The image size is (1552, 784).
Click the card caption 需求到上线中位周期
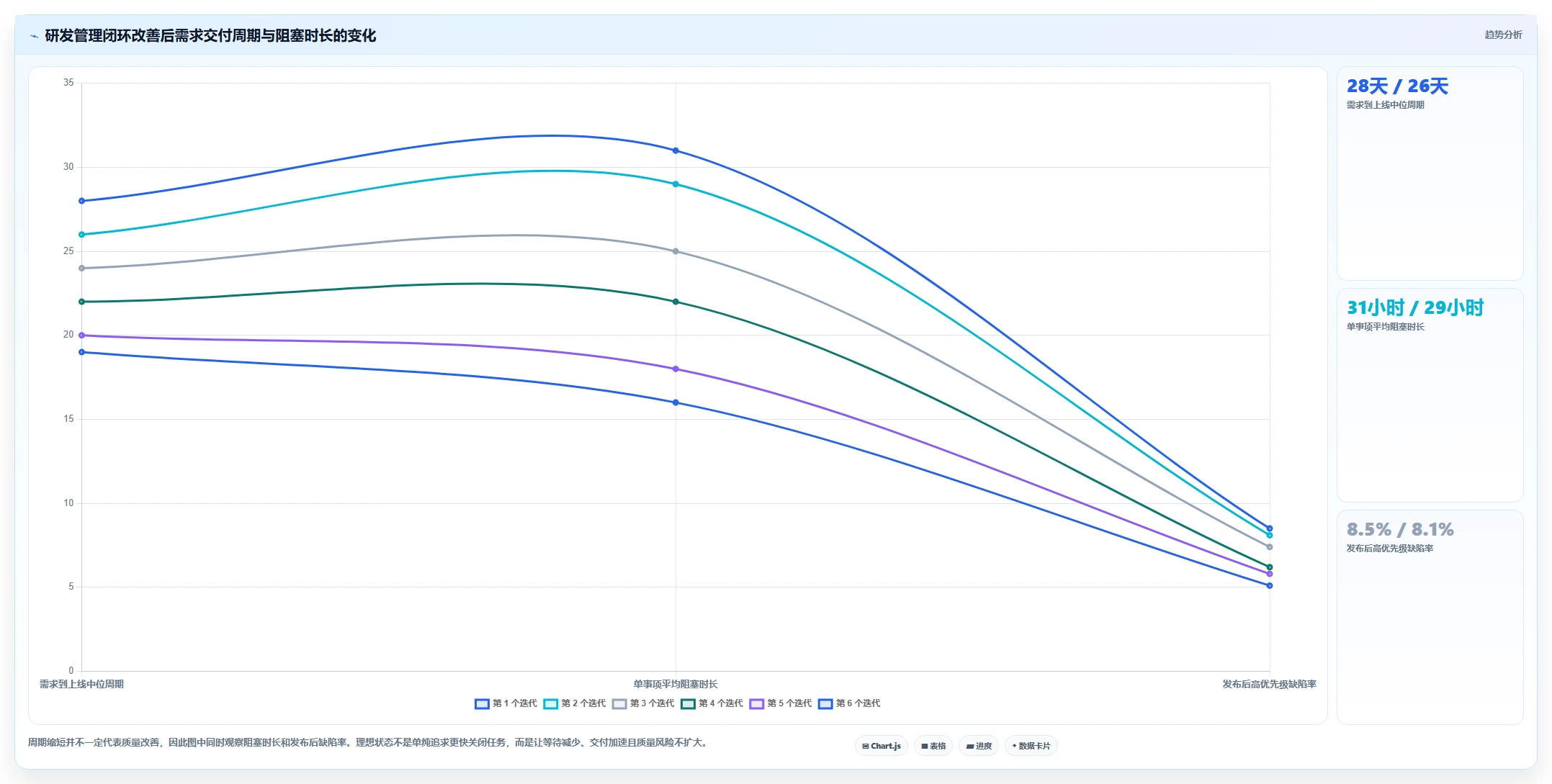tap(1386, 105)
